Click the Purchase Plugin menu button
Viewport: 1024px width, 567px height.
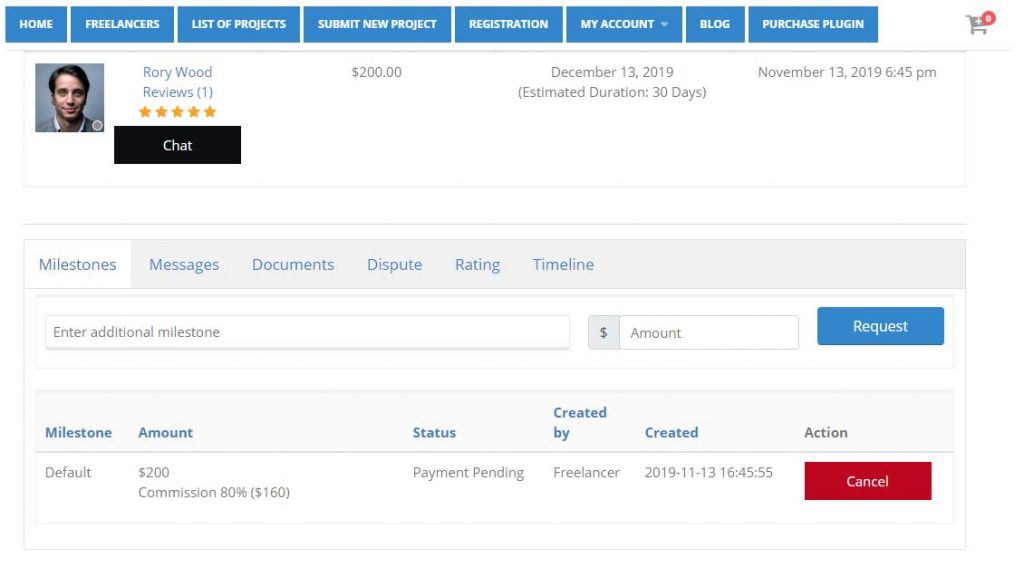pyautogui.click(x=812, y=24)
